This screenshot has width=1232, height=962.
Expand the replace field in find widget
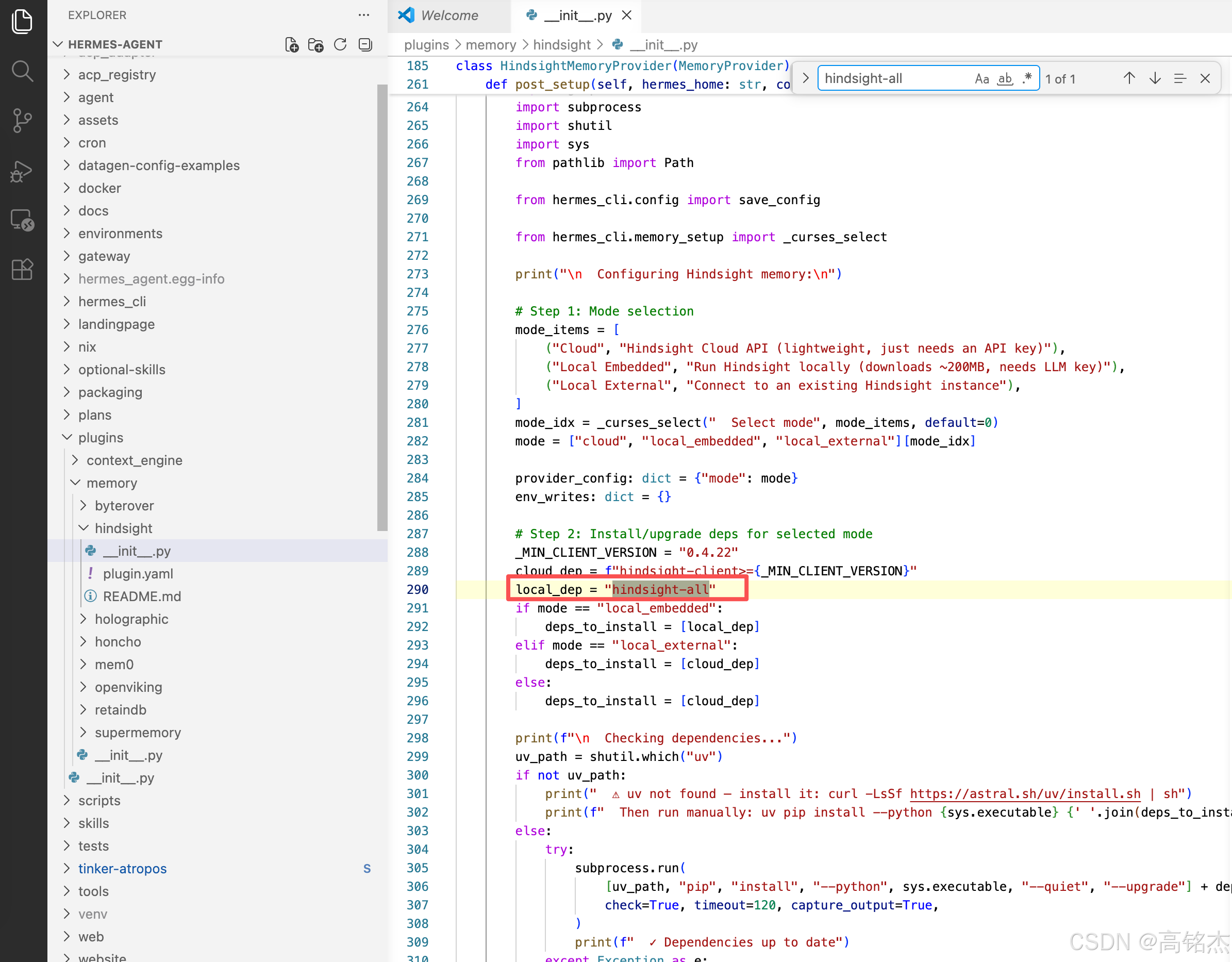pyautogui.click(x=806, y=78)
